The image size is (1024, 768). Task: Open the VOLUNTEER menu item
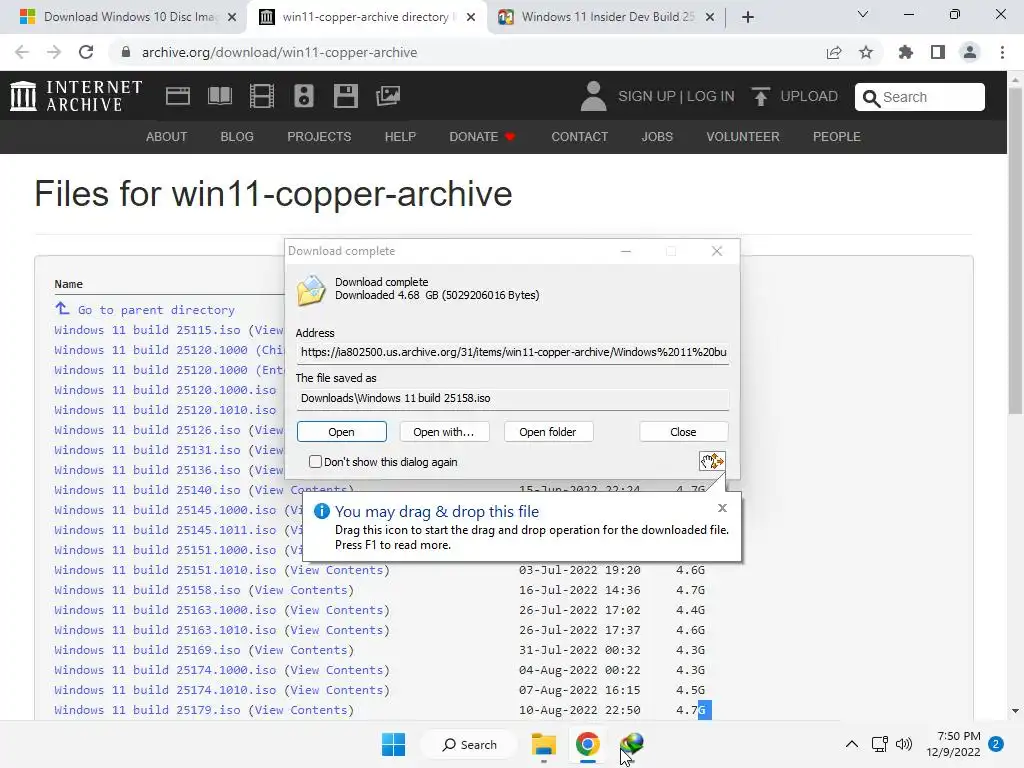pos(743,136)
